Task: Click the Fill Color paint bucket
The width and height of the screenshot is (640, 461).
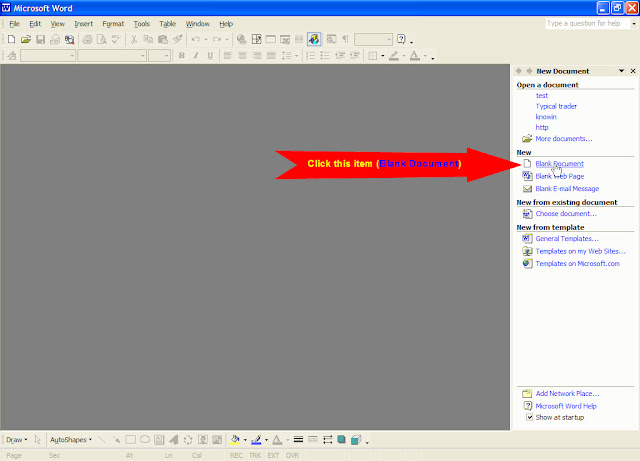Action: click(x=235, y=440)
